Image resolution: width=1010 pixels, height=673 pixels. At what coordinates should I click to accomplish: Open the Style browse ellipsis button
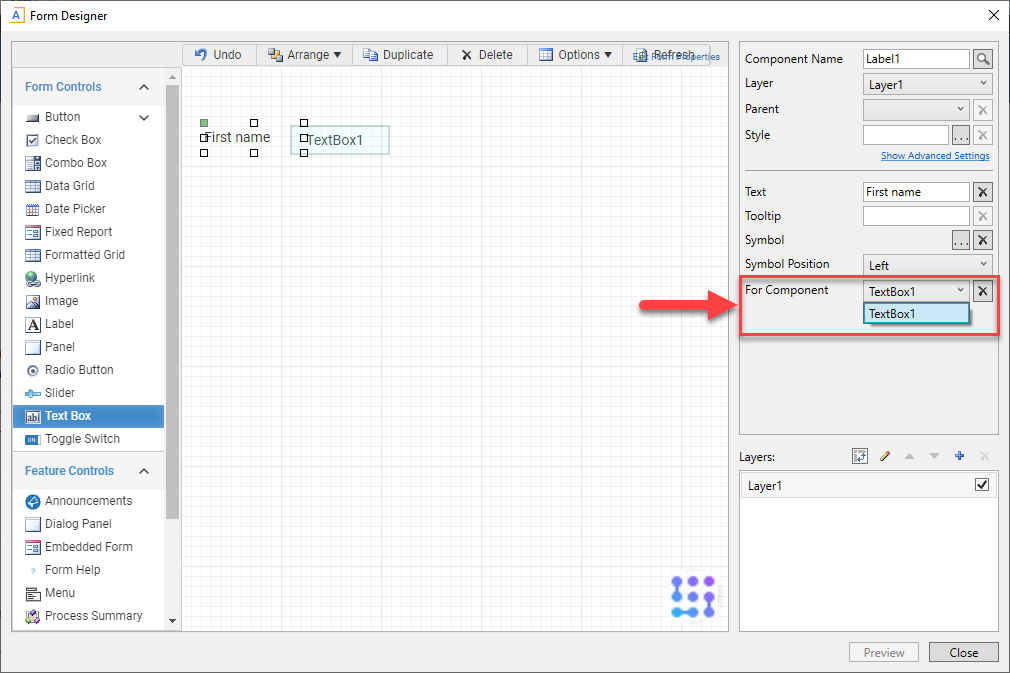960,135
